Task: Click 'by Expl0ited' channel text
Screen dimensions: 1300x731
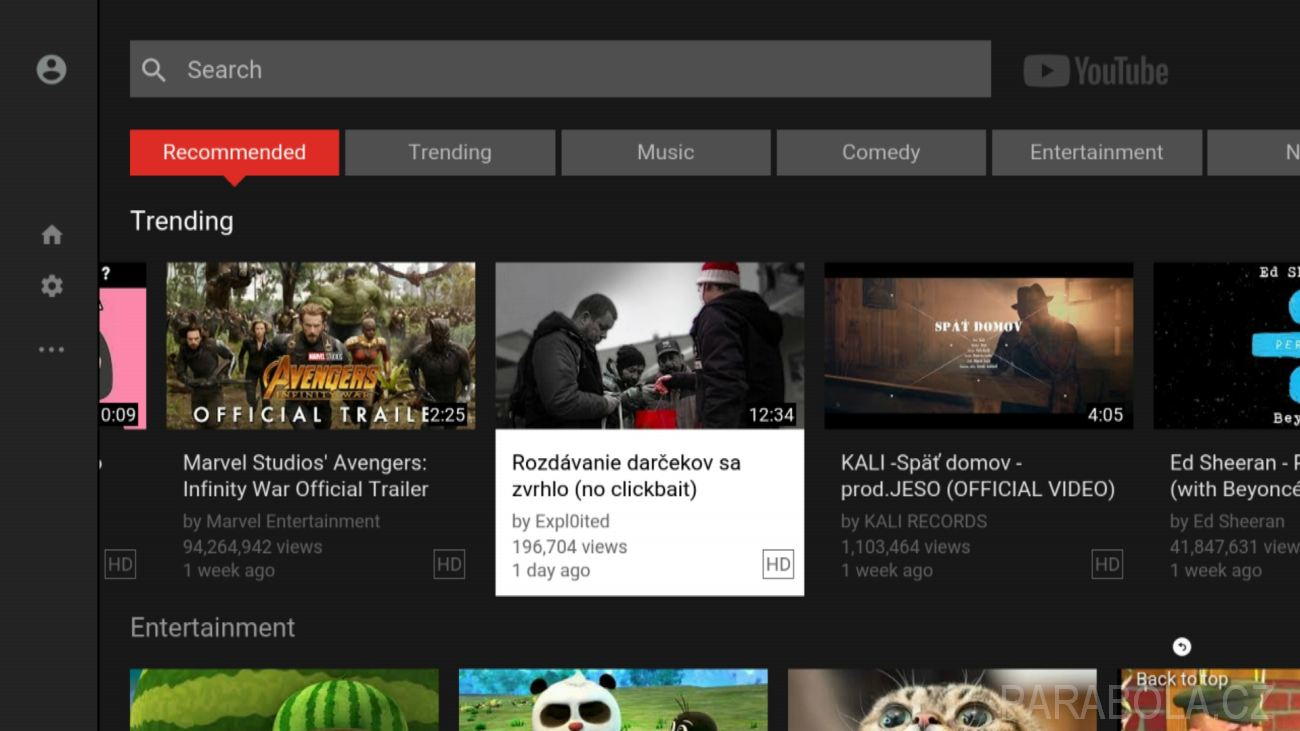Action: 560,521
